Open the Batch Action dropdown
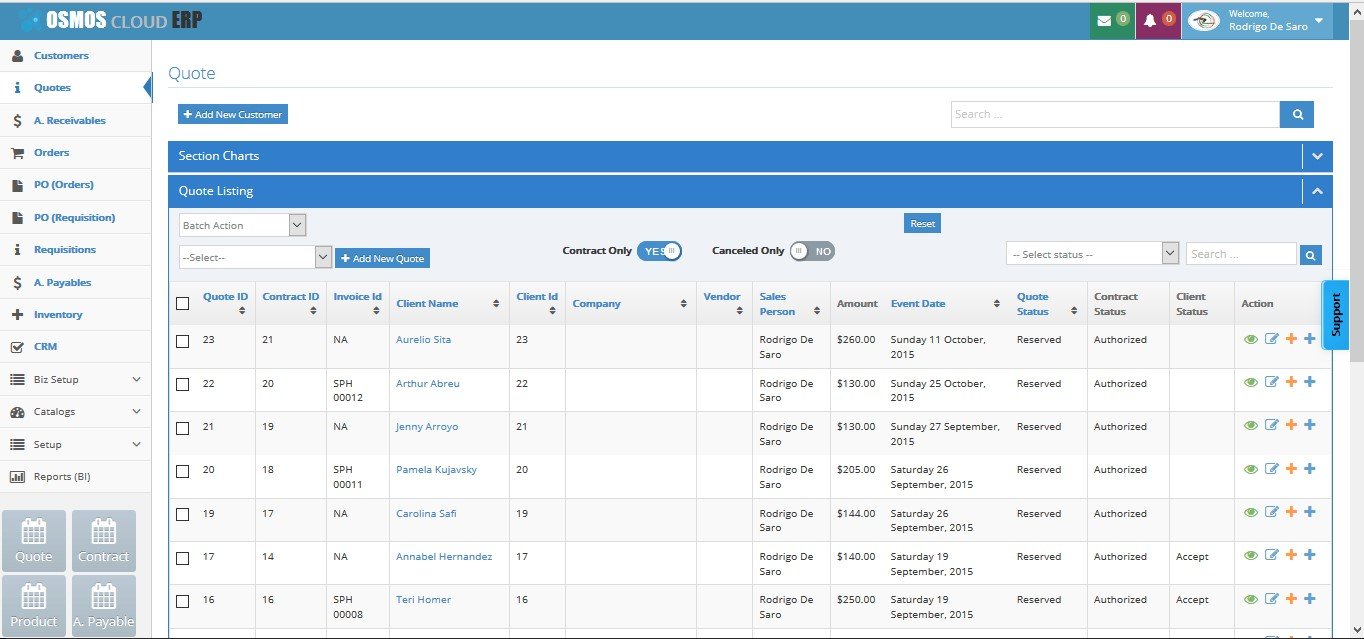Image resolution: width=1364 pixels, height=639 pixels. click(243, 225)
